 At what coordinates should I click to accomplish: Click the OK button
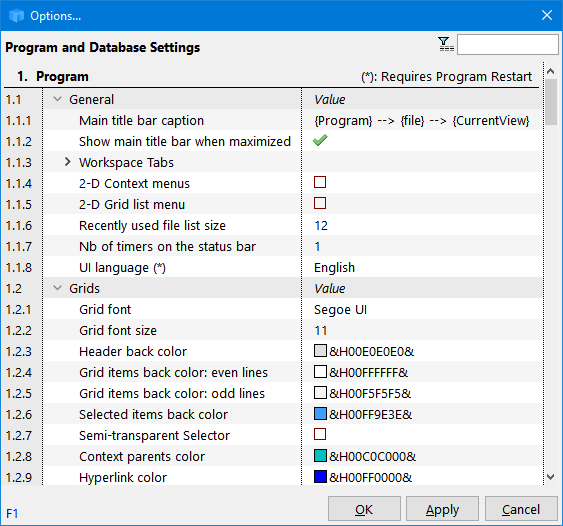(364, 509)
